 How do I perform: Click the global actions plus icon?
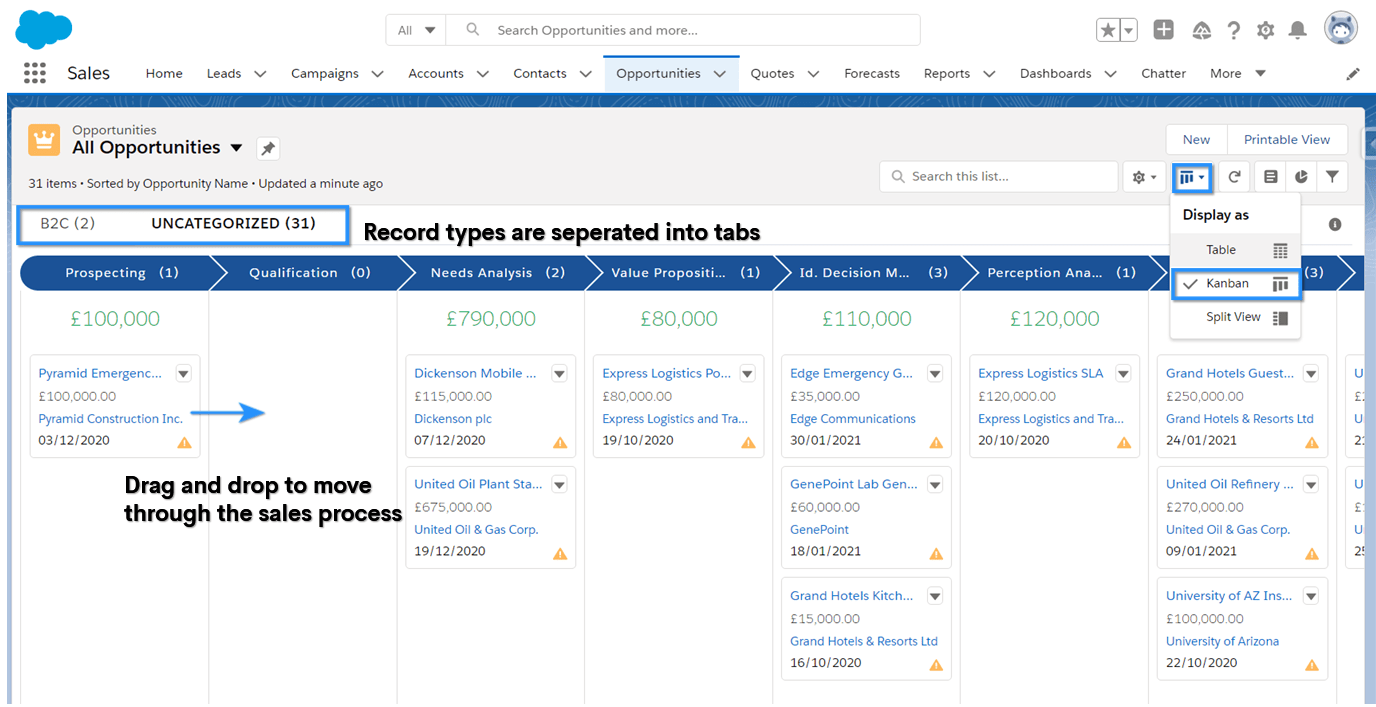tap(1163, 30)
